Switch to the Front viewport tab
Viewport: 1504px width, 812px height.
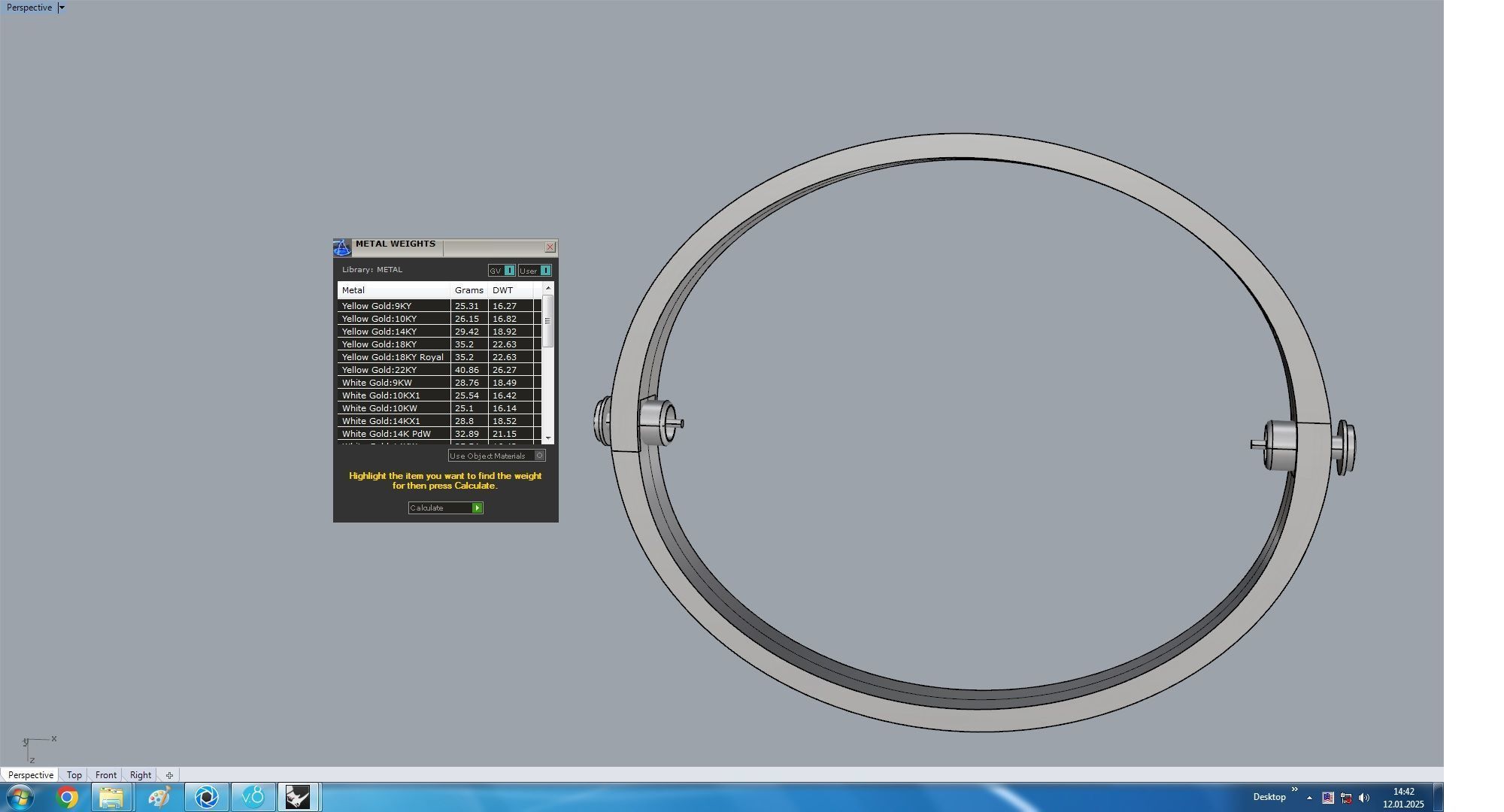(x=106, y=775)
